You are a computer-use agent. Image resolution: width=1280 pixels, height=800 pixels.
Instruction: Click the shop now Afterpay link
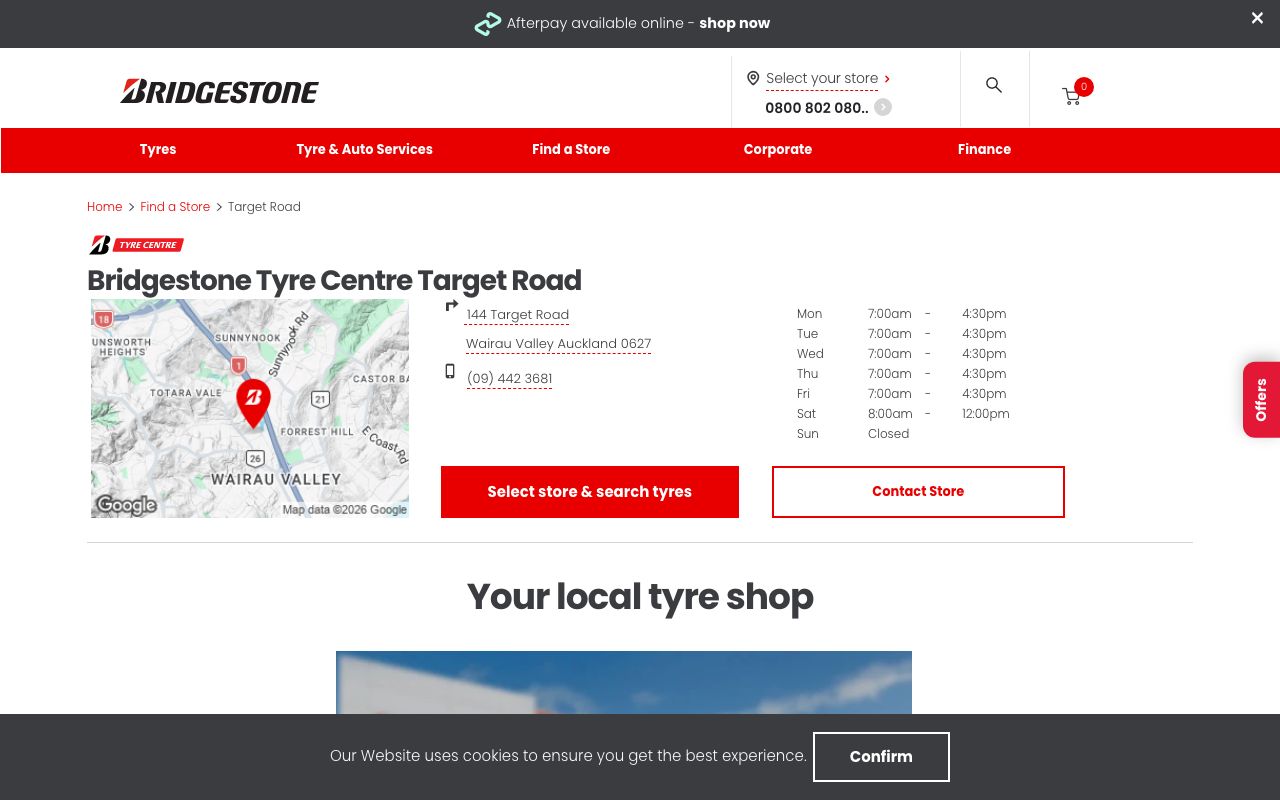pos(734,23)
